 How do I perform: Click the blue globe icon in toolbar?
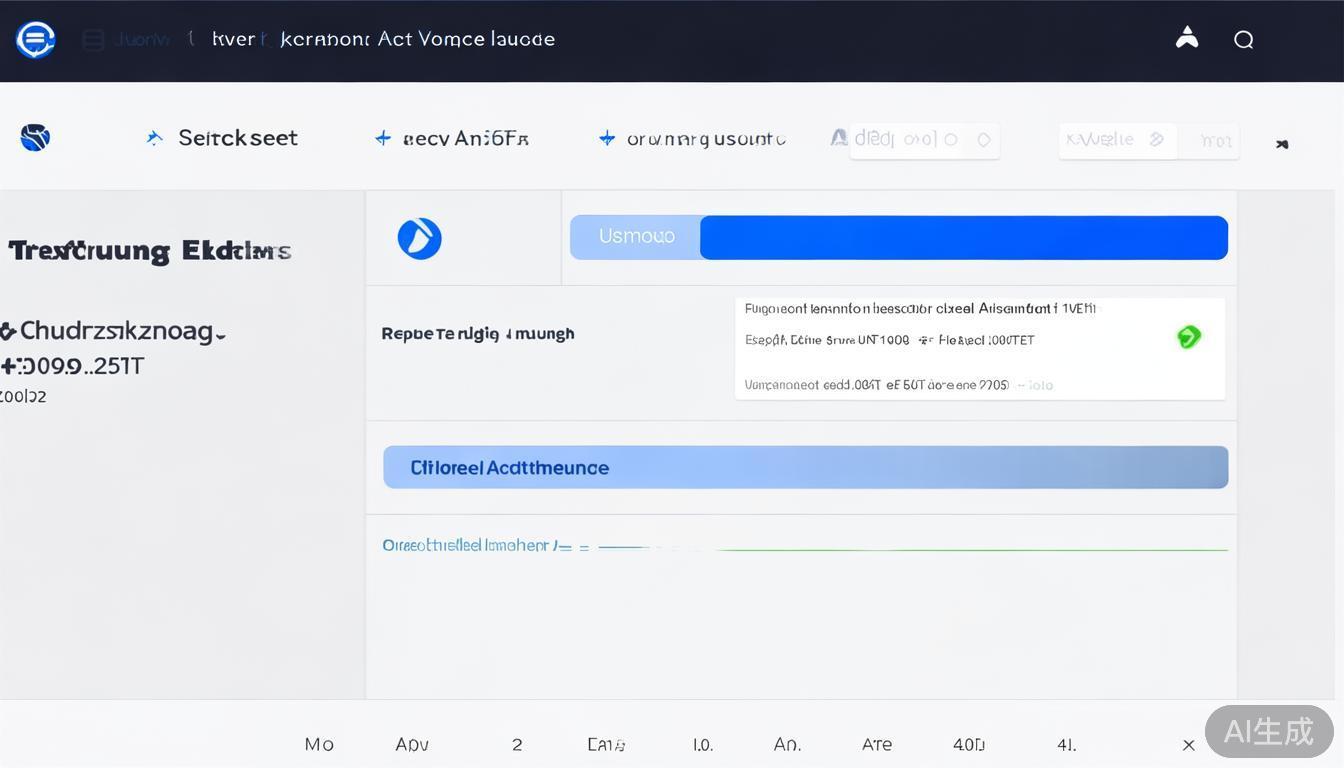pyautogui.click(x=35, y=137)
